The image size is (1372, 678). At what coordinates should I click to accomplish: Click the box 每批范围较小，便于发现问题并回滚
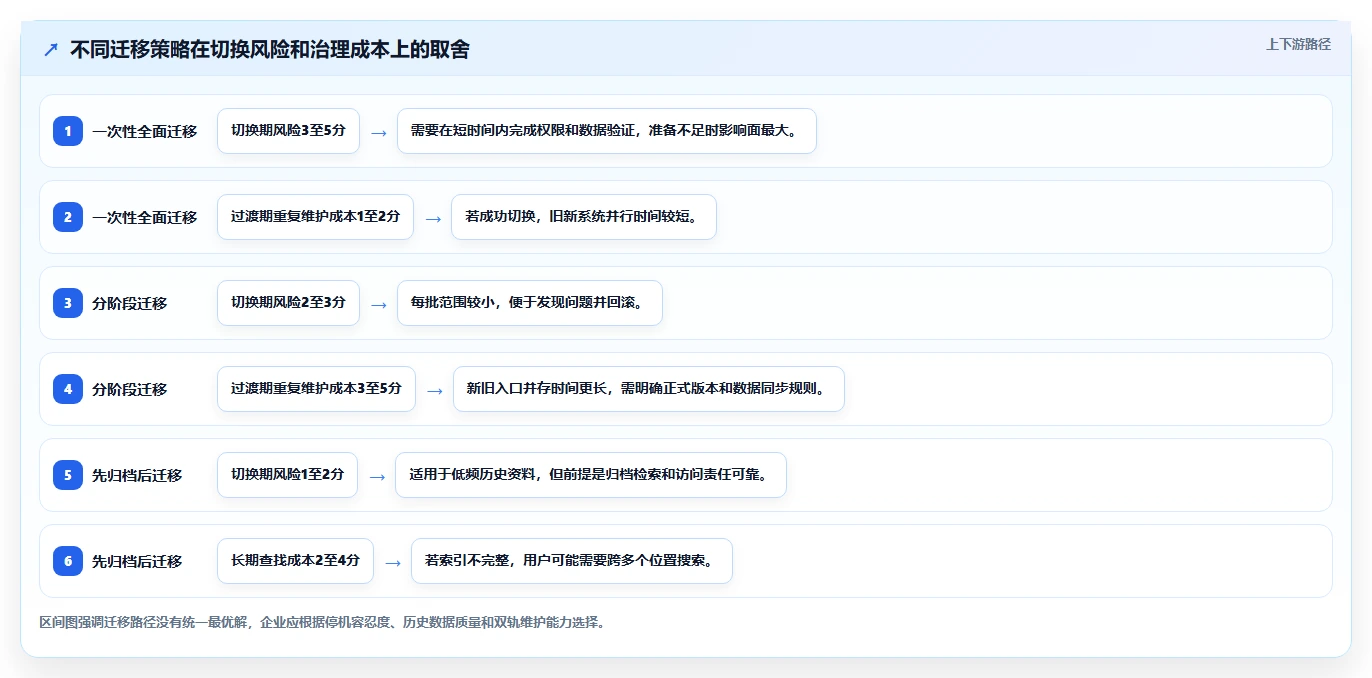(x=530, y=303)
